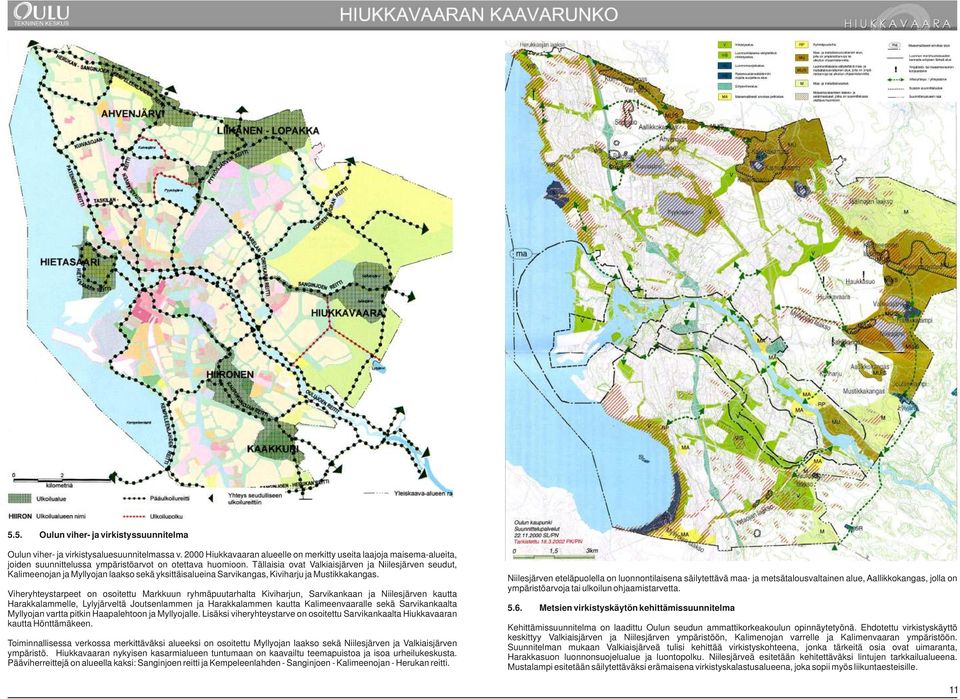Click the Yleiskaava-alueen raja legend line
The height and width of the screenshot is (699, 960).
[376, 493]
